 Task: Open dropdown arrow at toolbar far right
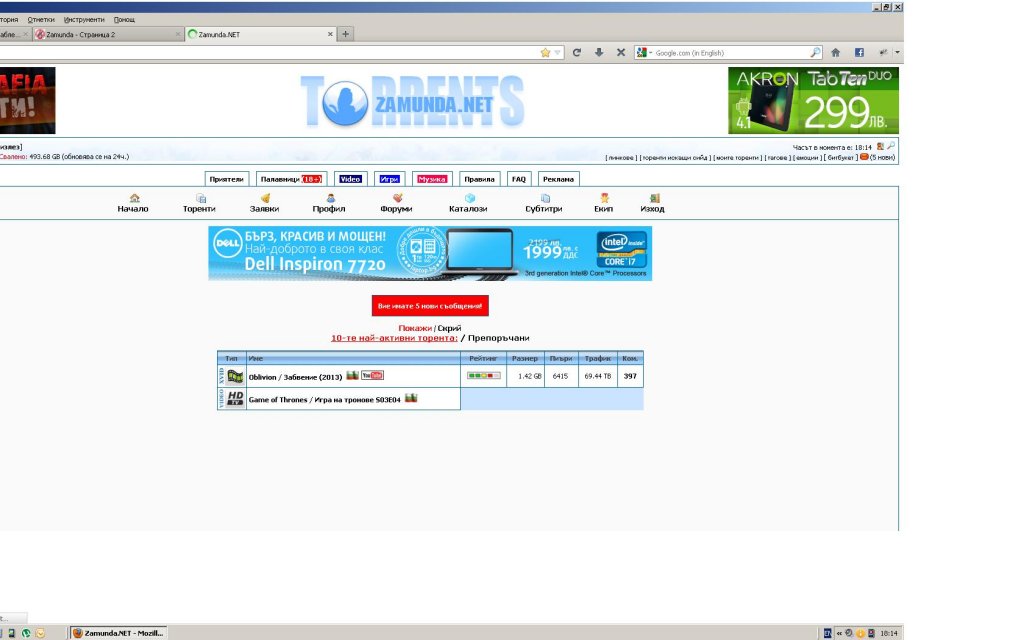(897, 53)
